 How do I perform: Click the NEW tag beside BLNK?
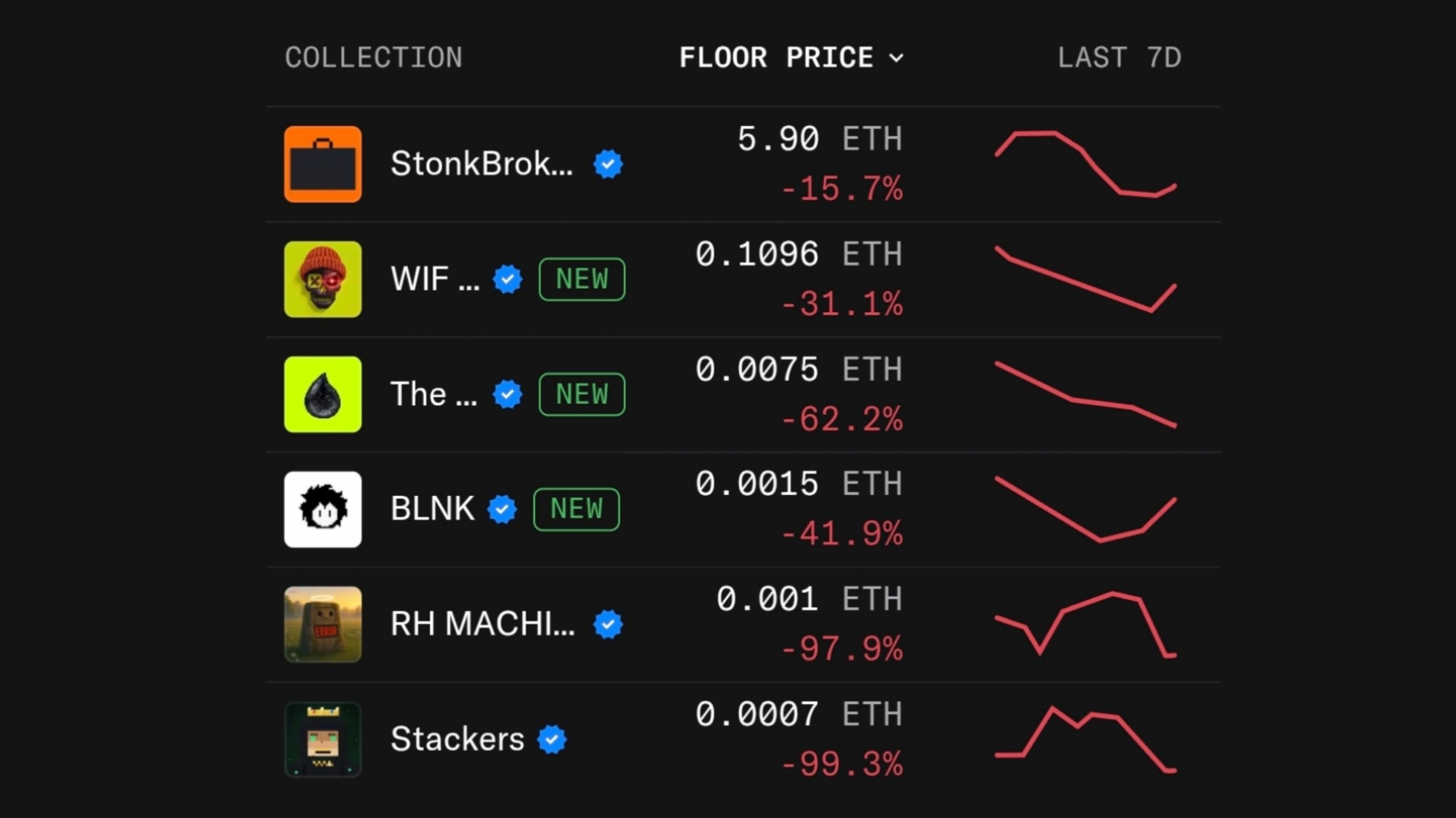point(576,509)
